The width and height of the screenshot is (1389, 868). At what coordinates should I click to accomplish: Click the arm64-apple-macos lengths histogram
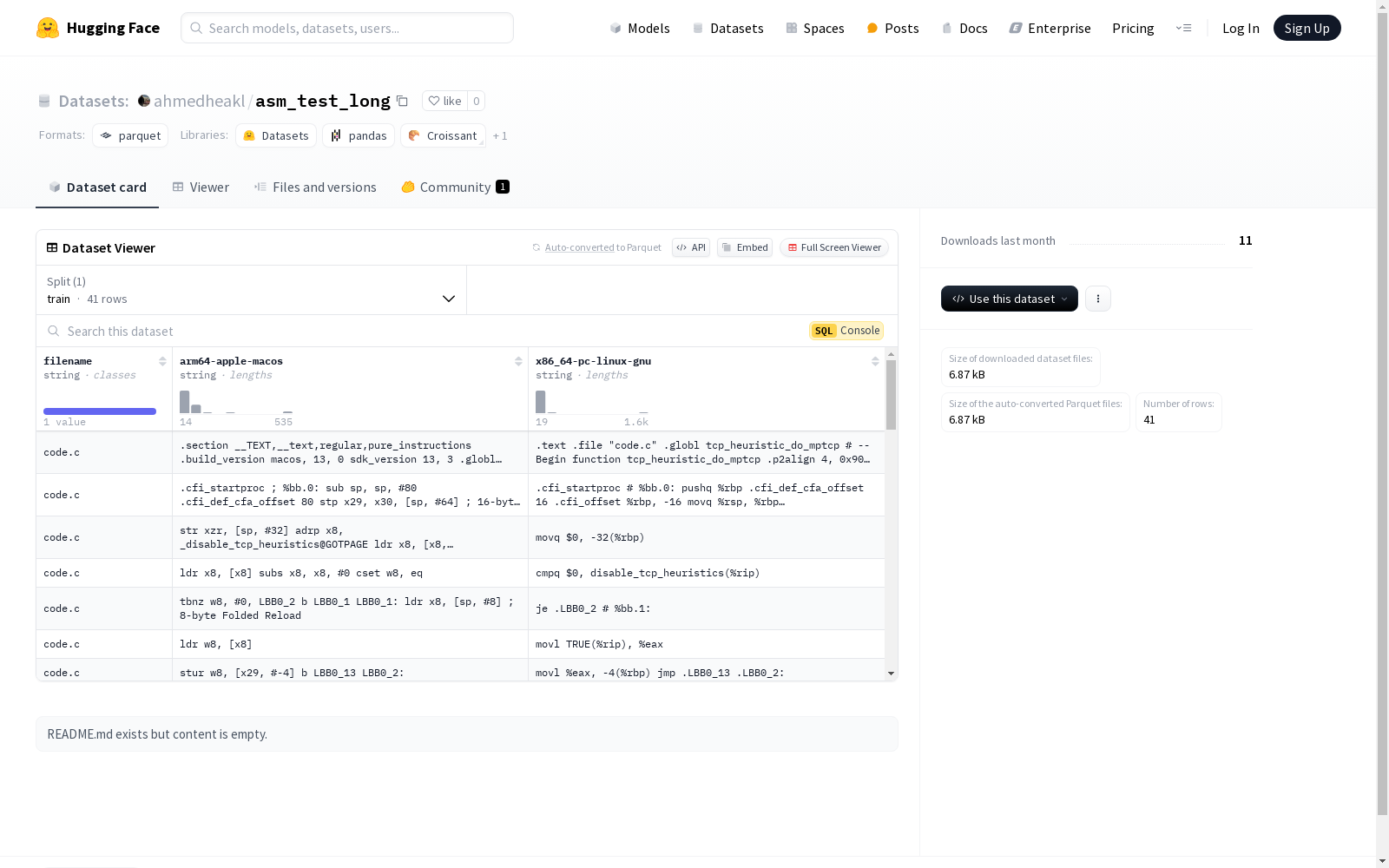[236, 402]
